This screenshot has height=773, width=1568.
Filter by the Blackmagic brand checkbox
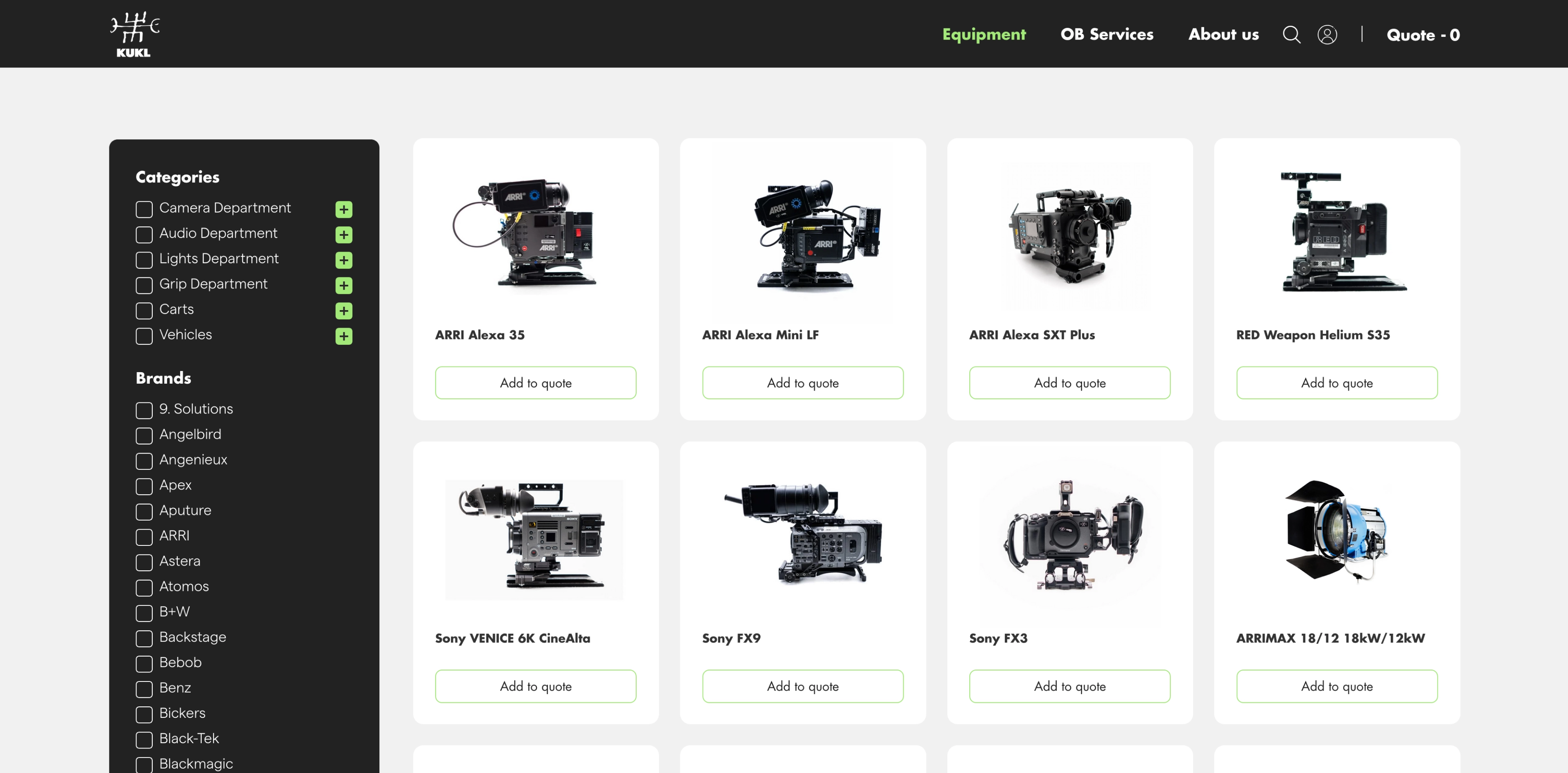tap(144, 765)
